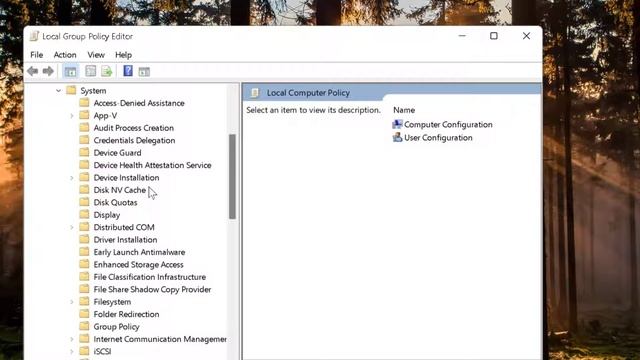Click the Enhanced Storage Access folder icon
The height and width of the screenshot is (360, 640).
point(84,264)
